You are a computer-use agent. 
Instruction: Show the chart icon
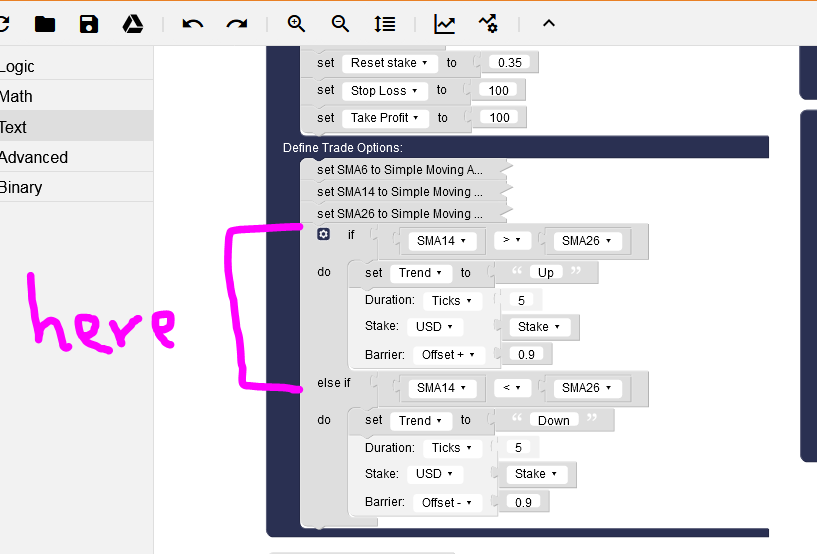click(444, 24)
